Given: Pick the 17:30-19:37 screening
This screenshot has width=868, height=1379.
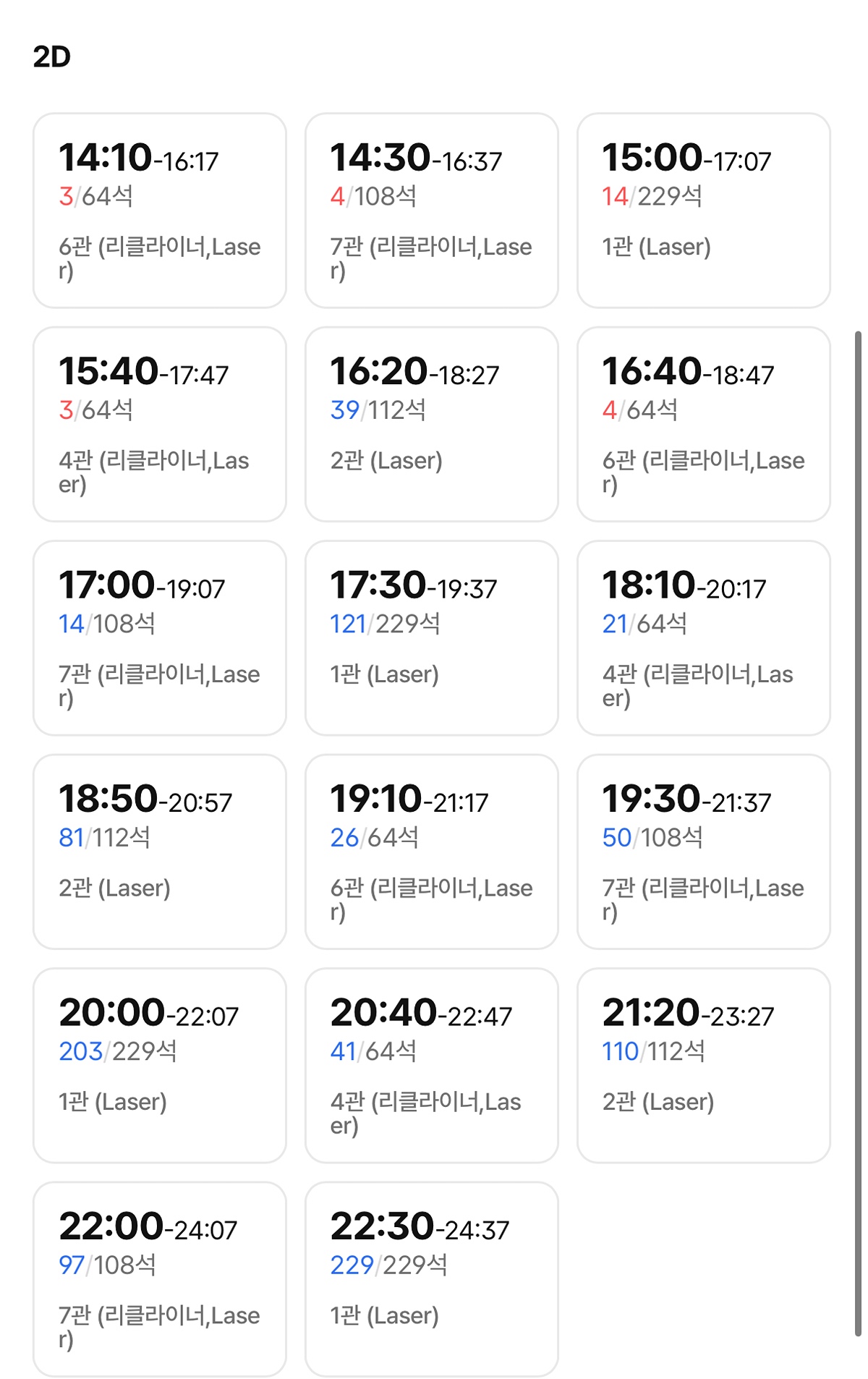Looking at the screenshot, I should point(431,637).
